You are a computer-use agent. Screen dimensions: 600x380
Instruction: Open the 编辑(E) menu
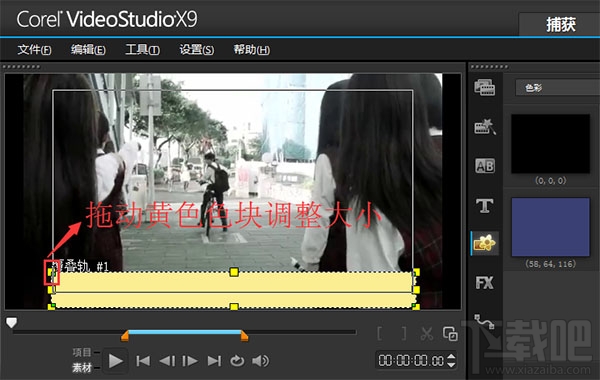tap(88, 50)
